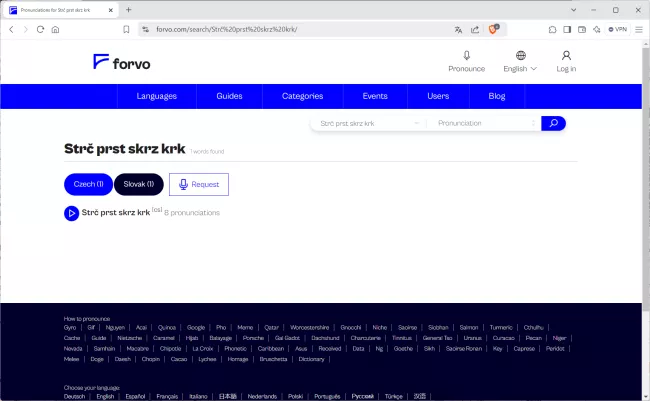Close the Forvo browser tab
This screenshot has width=650, height=401.
click(111, 10)
